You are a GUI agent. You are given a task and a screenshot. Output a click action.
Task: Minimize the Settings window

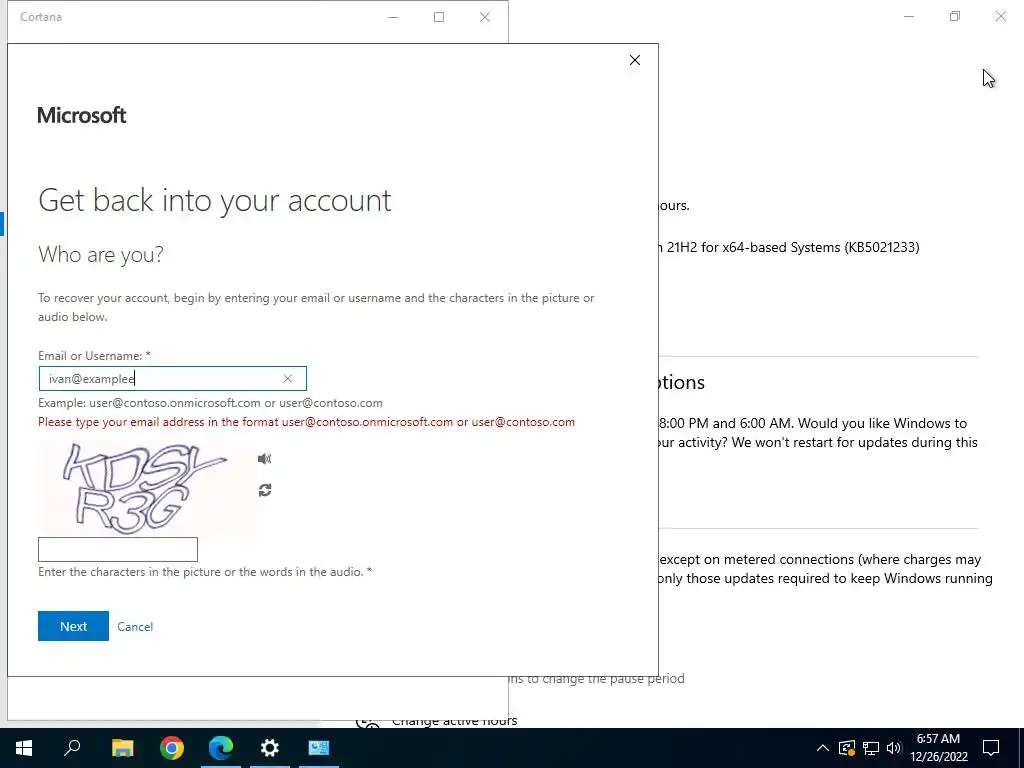[909, 16]
